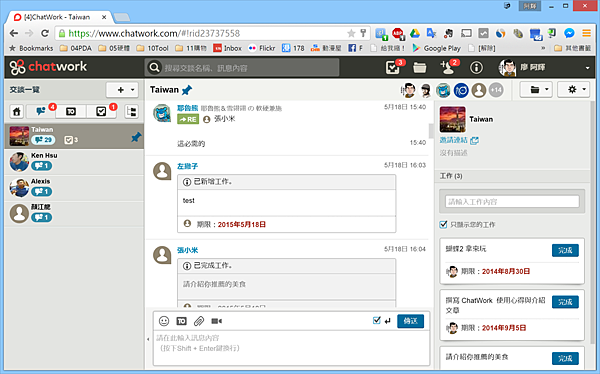Open sender name 張小米 at 16:04

[188, 250]
